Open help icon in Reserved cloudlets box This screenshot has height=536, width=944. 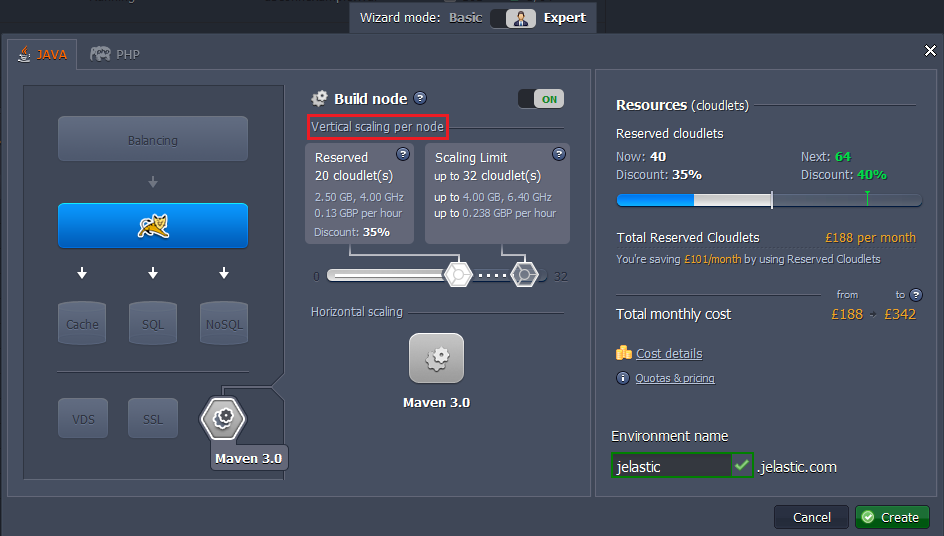[x=403, y=154]
